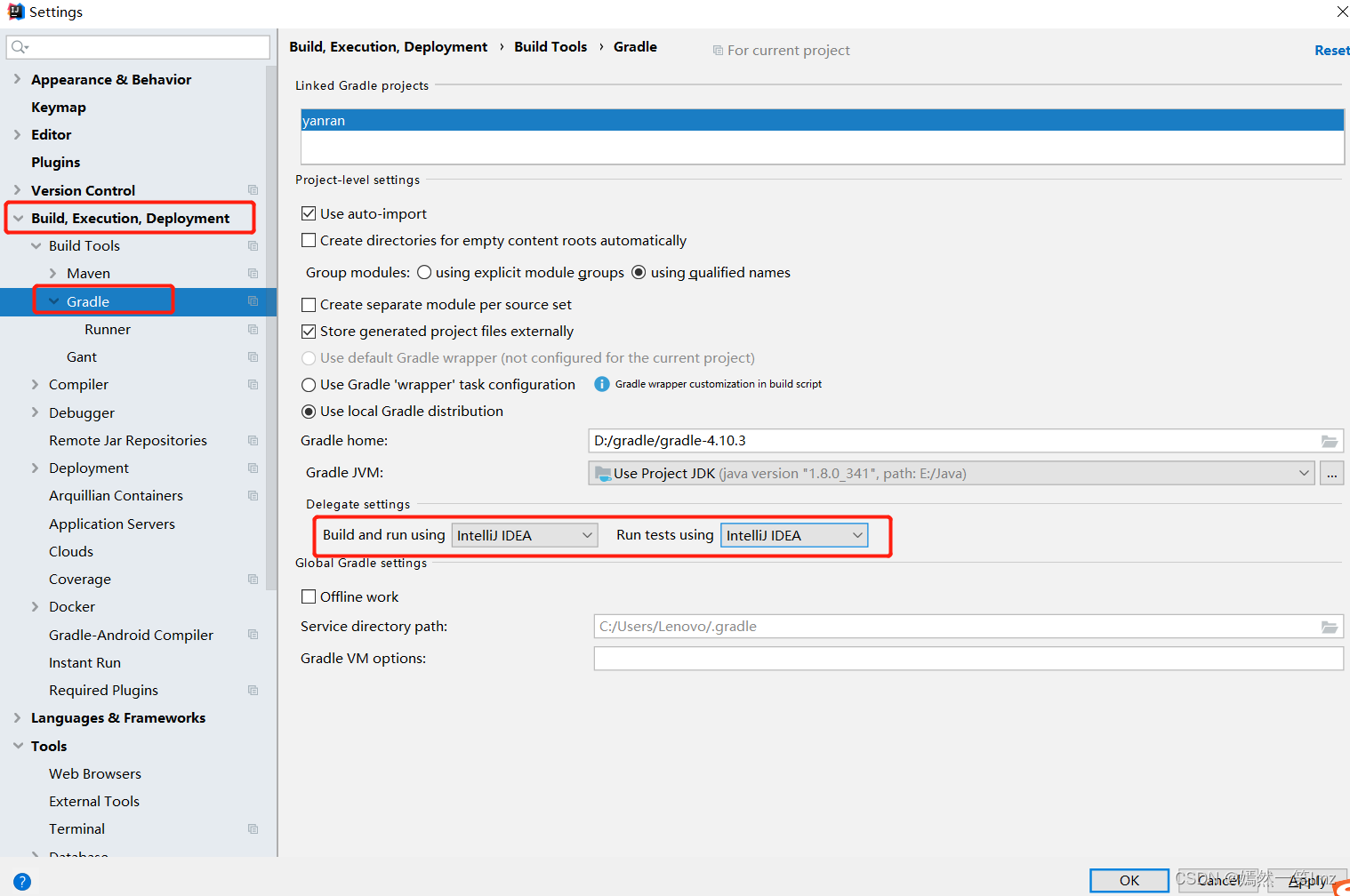Click the project-scope icon beside Gant
Image resolution: width=1350 pixels, height=896 pixels.
[x=253, y=356]
